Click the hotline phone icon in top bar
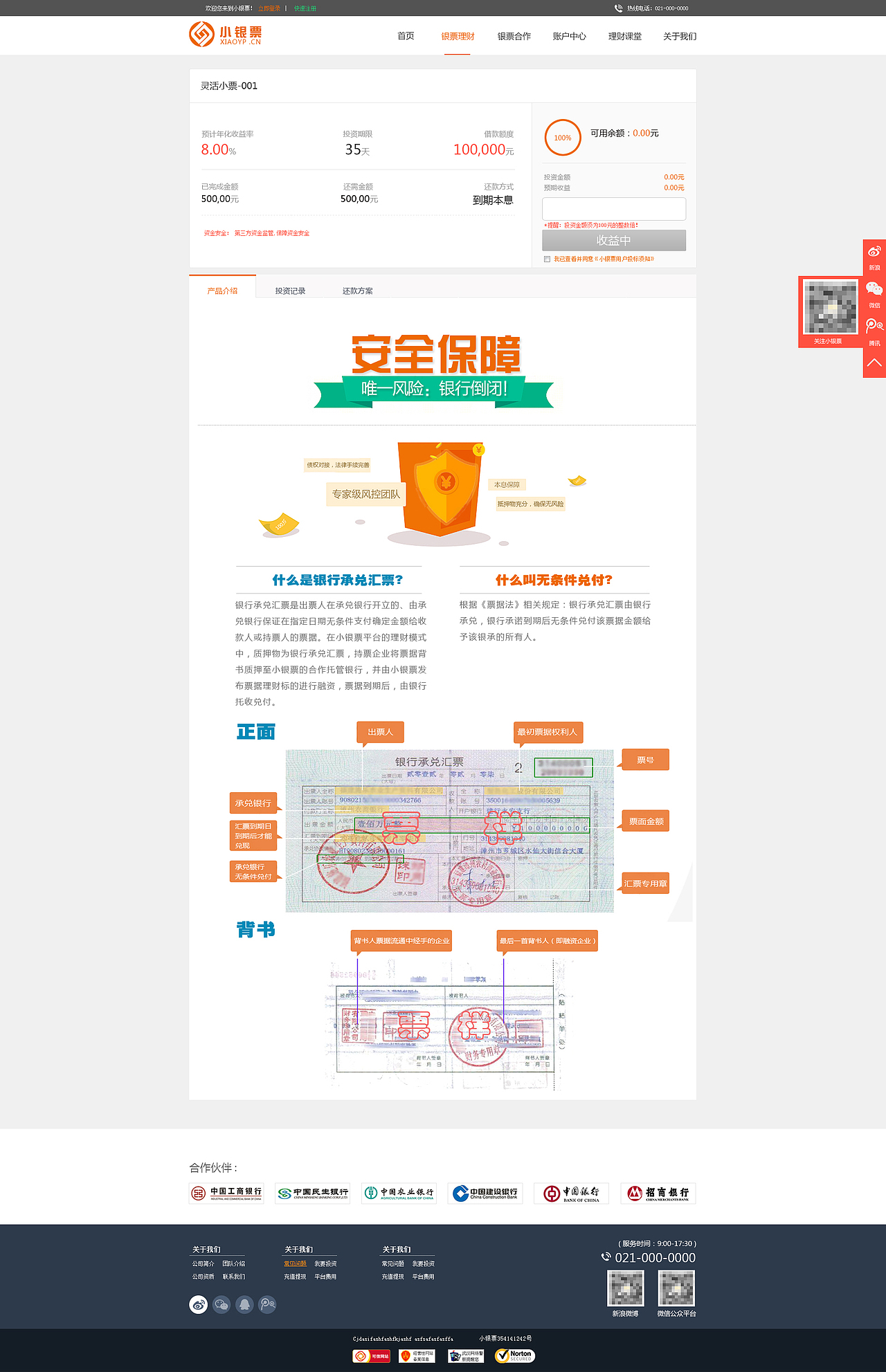The image size is (886, 1372). click(618, 8)
